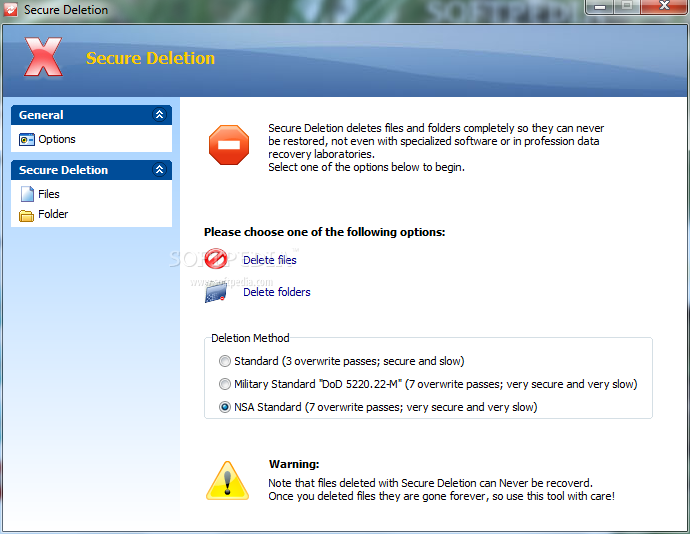Click the bold Warning: heading
This screenshot has height=534, width=690.
pyautogui.click(x=294, y=464)
